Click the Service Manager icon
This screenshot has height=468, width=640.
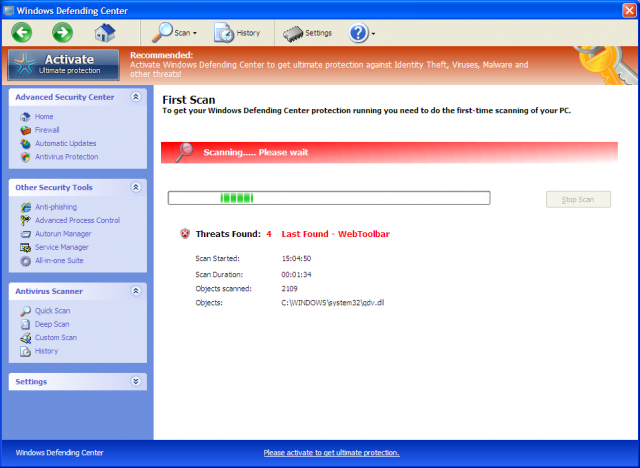point(25,247)
